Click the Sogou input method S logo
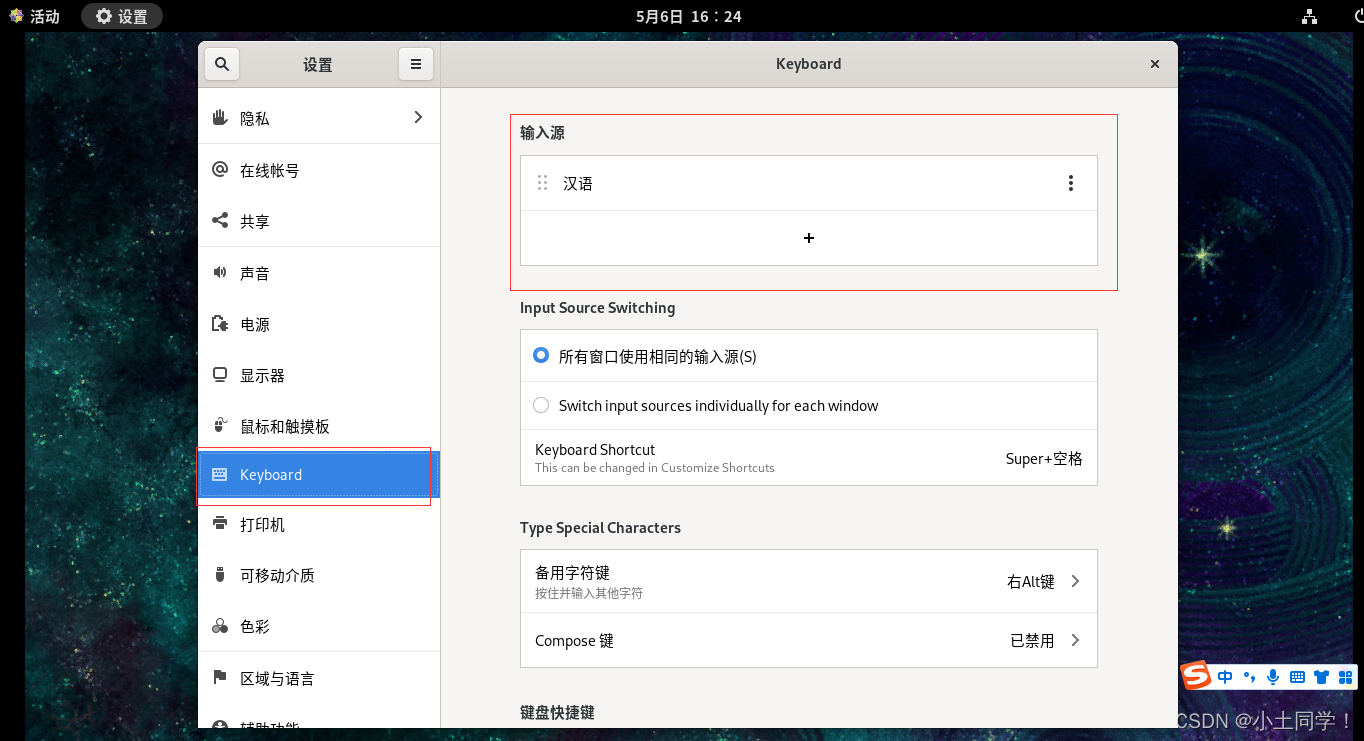The width and height of the screenshot is (1364, 741). 1196,677
